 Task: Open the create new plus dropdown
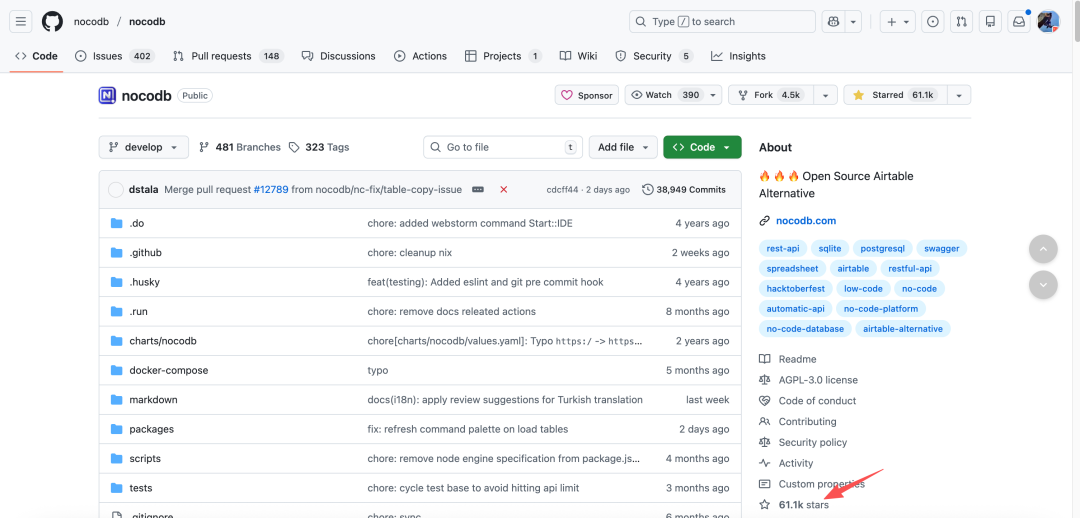point(898,21)
